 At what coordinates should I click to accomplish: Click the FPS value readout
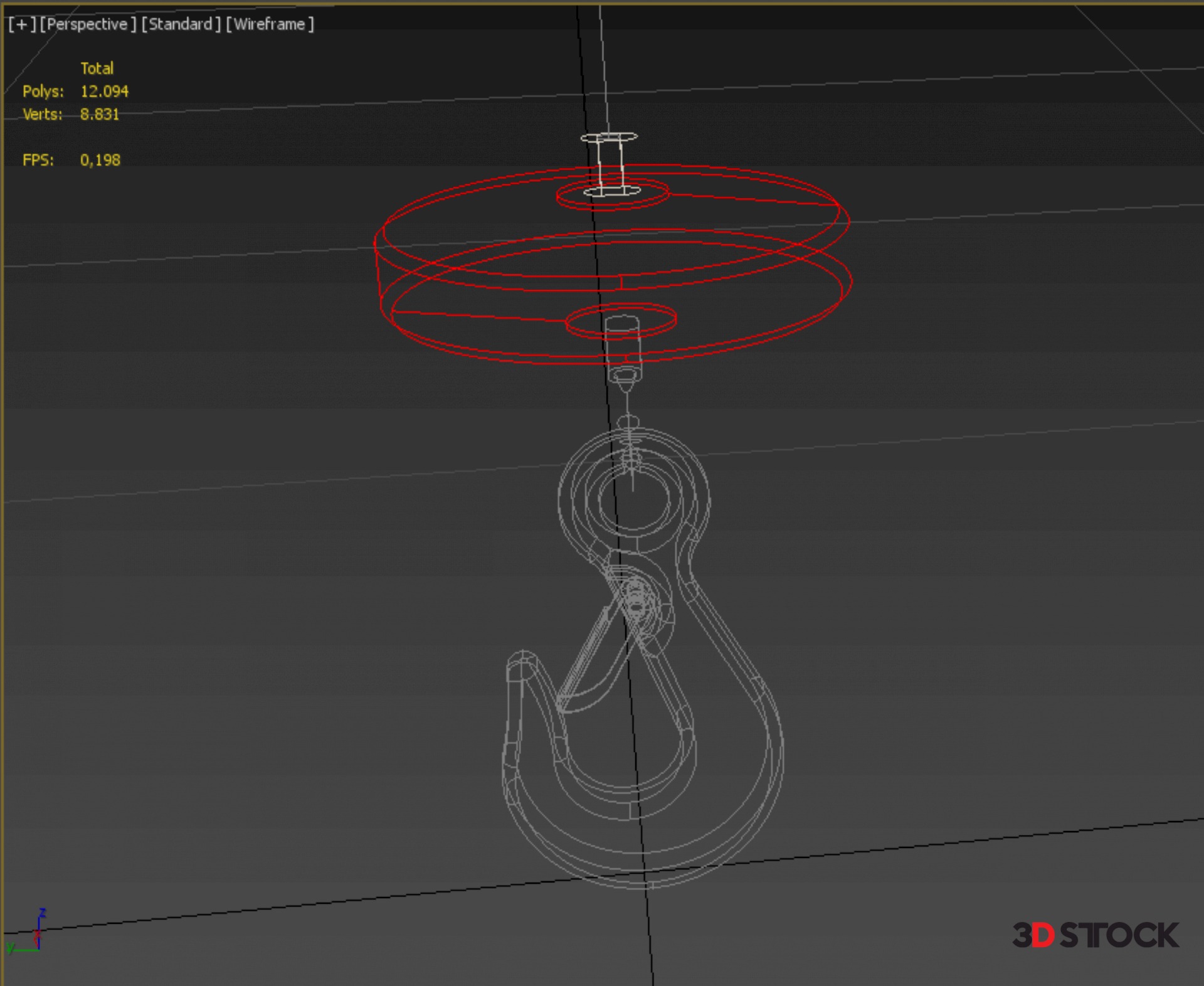pos(100,160)
